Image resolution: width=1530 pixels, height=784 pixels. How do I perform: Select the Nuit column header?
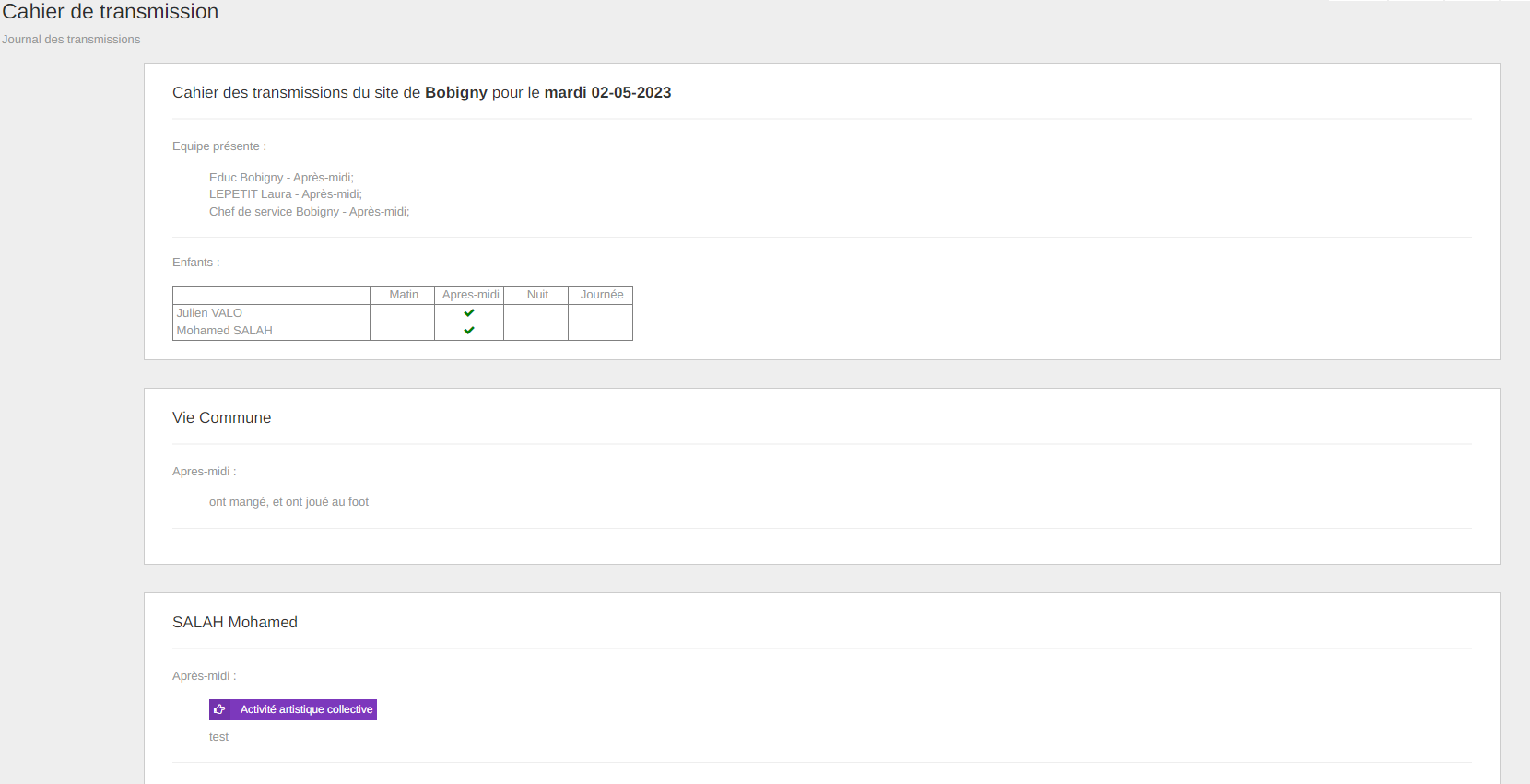(x=537, y=295)
